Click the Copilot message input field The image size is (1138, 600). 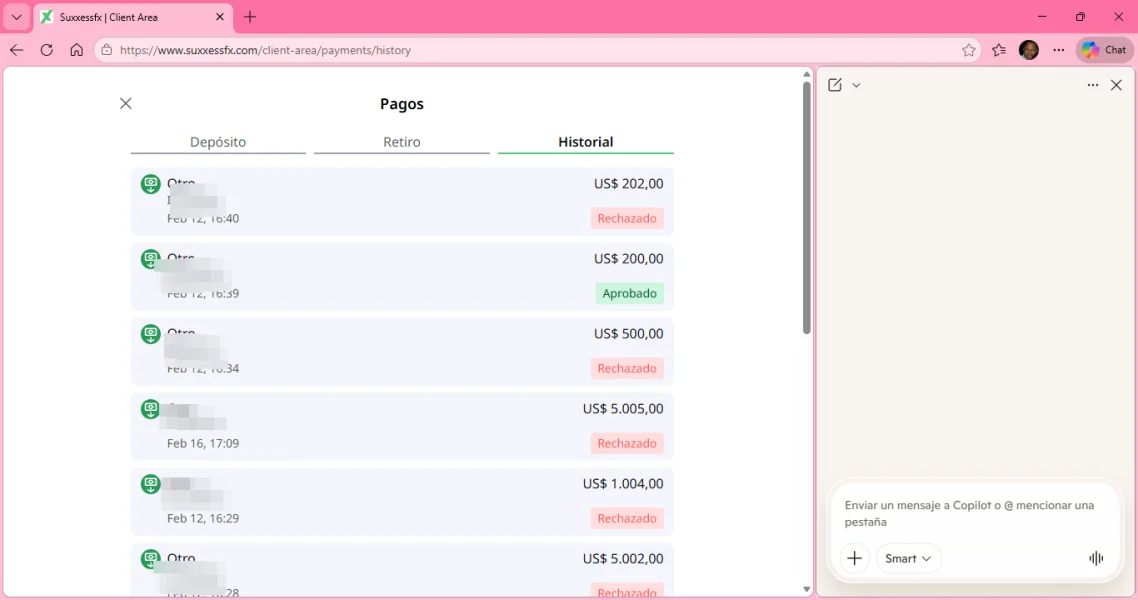(970, 513)
